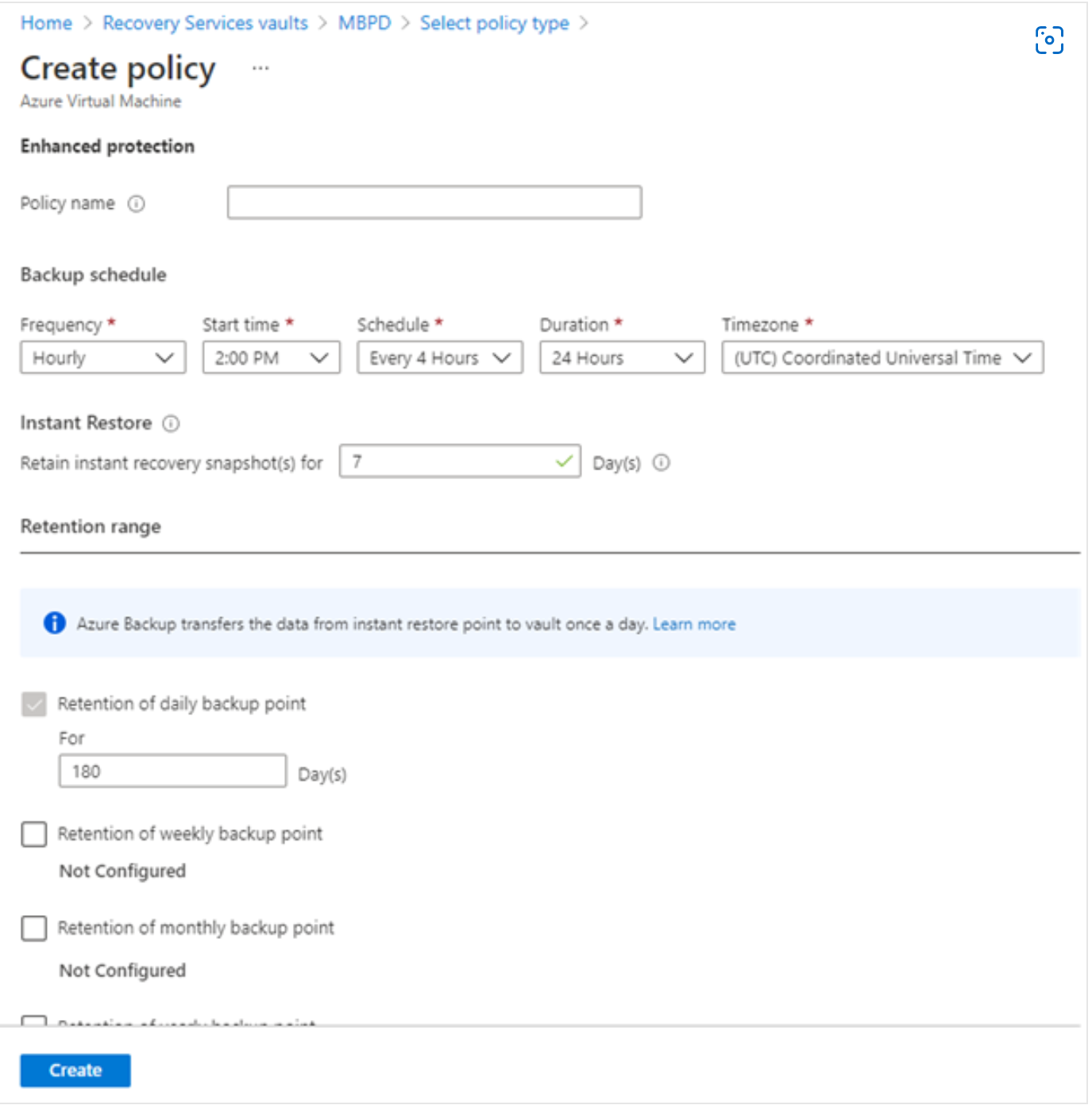
Task: Go to Home in the breadcrumb
Action: (46, 23)
